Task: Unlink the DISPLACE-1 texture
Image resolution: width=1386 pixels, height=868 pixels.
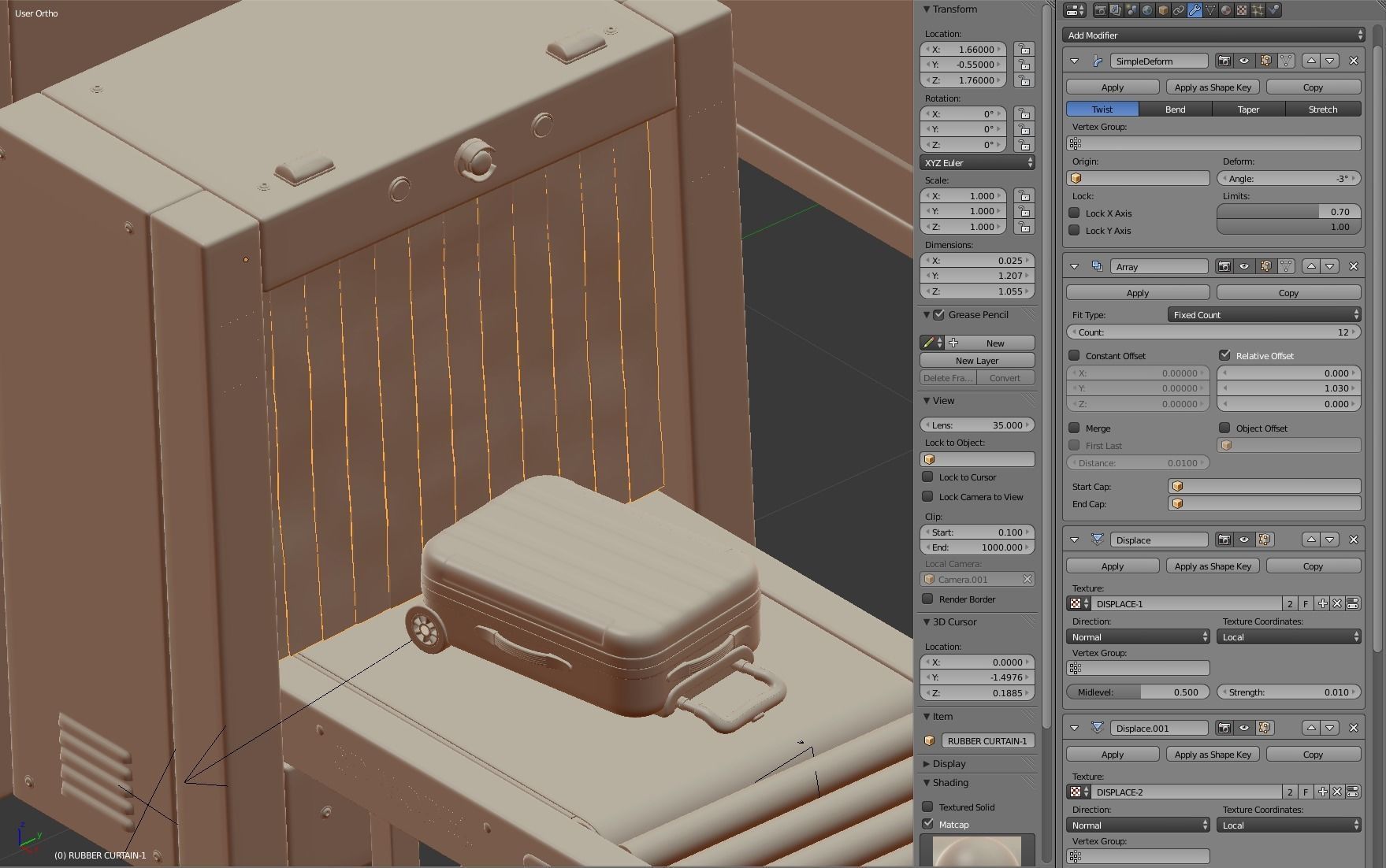Action: click(x=1337, y=603)
